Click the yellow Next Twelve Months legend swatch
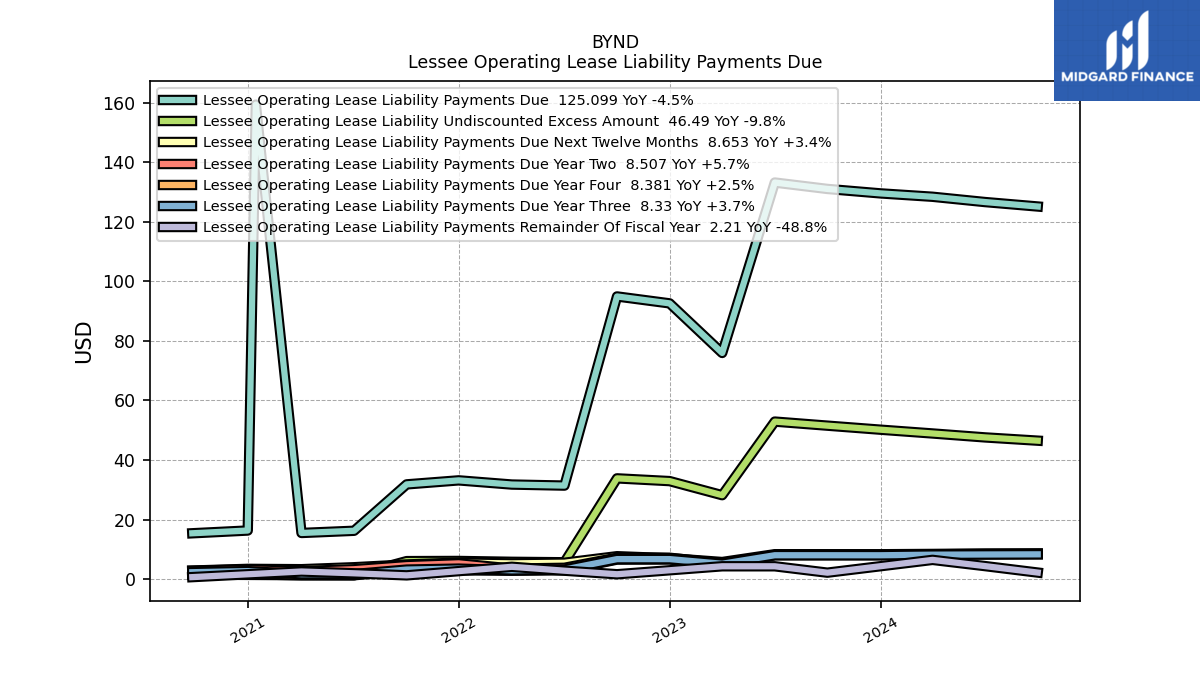 click(x=177, y=143)
